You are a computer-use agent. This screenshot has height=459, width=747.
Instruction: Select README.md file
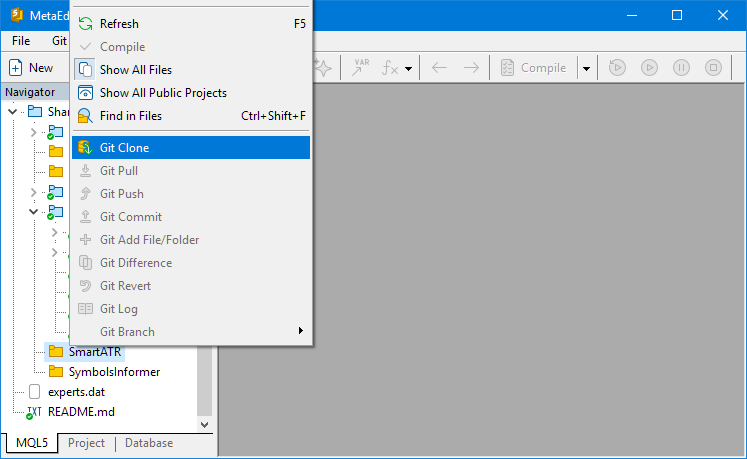tap(81, 412)
